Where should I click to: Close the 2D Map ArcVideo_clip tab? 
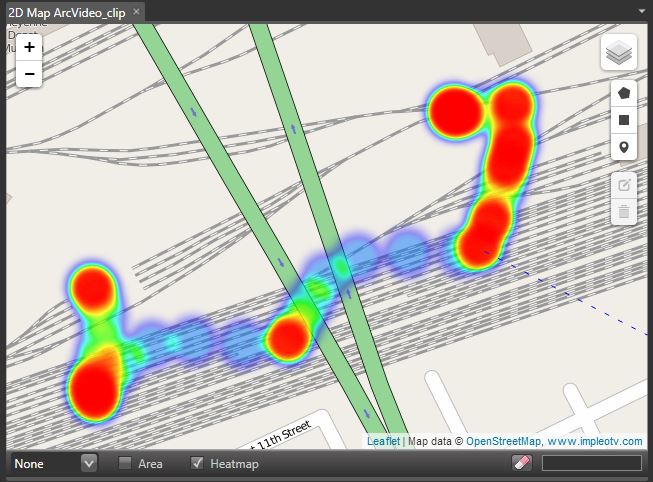pyautogui.click(x=137, y=10)
